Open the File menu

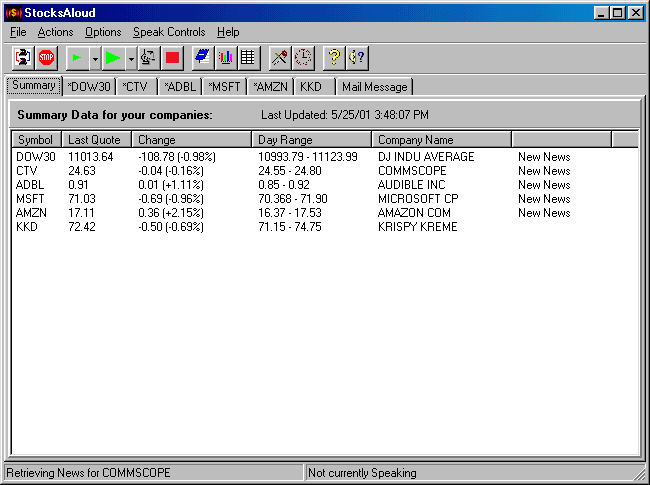18,32
